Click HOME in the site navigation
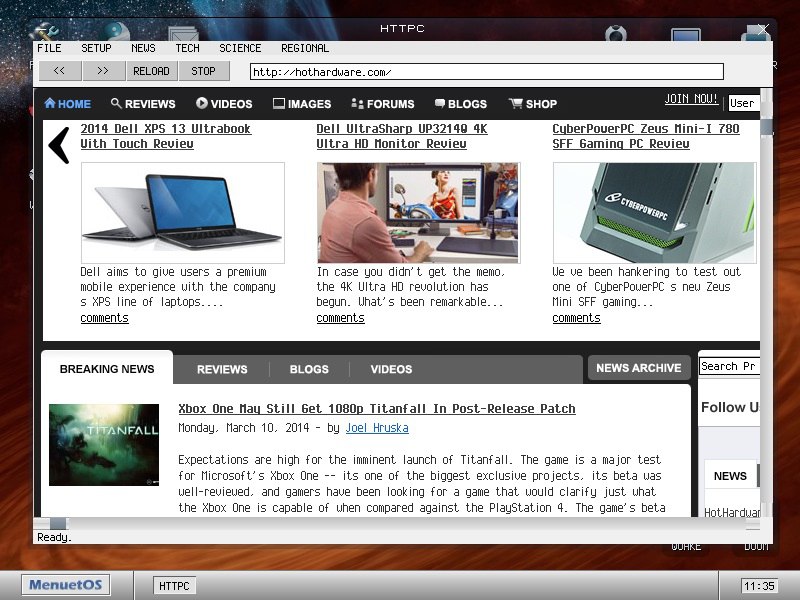The width and height of the screenshot is (800, 600). click(x=74, y=104)
